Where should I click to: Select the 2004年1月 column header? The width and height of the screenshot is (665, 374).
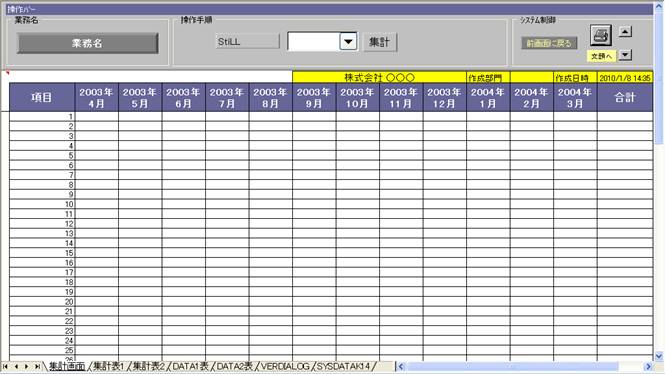(488, 98)
